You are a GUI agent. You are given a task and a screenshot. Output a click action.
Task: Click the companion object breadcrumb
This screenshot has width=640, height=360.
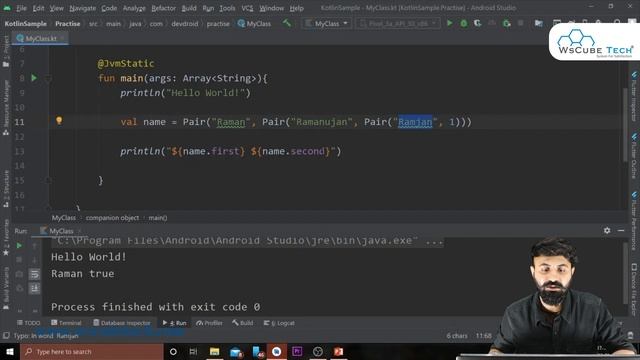point(112,218)
